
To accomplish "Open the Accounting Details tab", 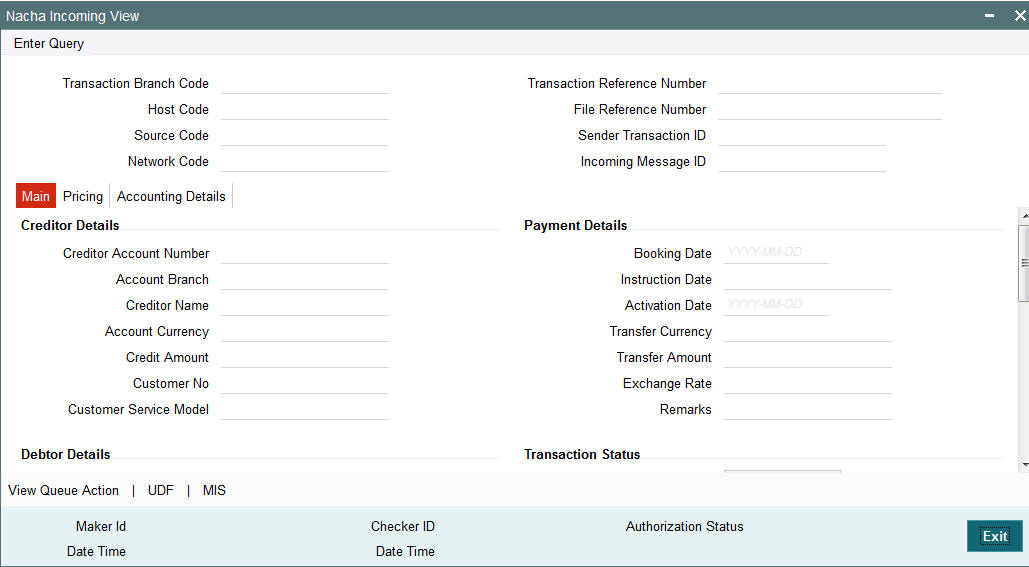I will coord(171,196).
